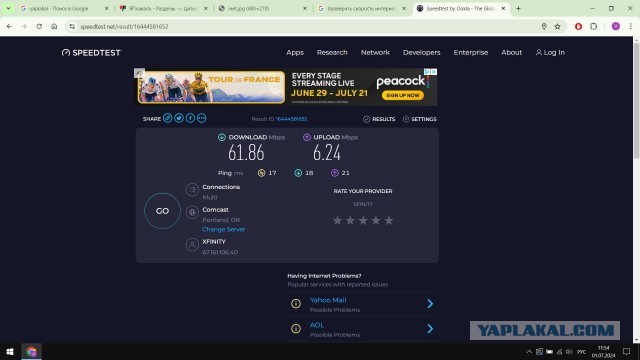Rate provider with the first star
The image size is (640, 360).
[337, 220]
